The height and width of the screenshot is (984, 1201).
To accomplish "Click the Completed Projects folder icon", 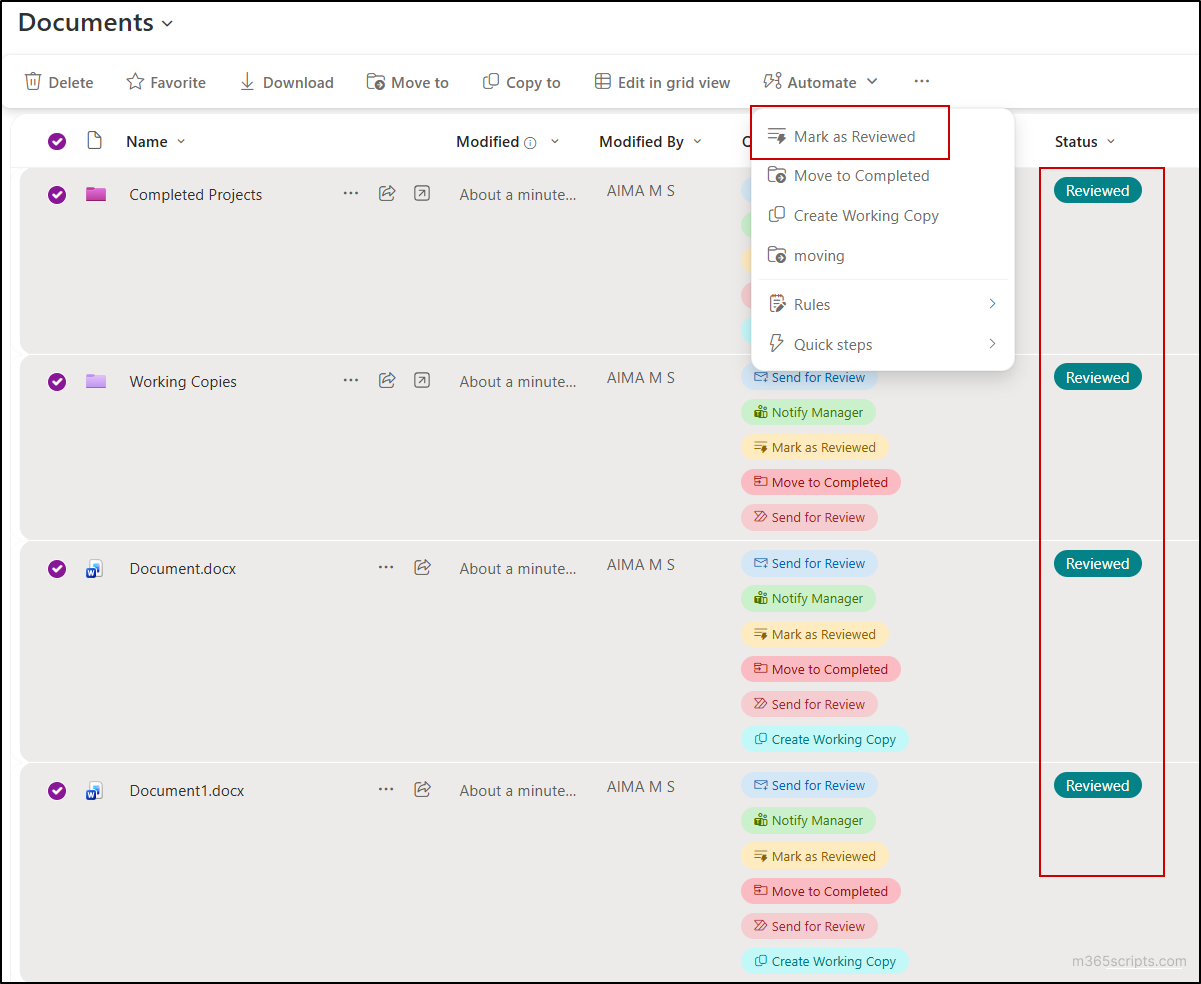I will [x=96, y=194].
